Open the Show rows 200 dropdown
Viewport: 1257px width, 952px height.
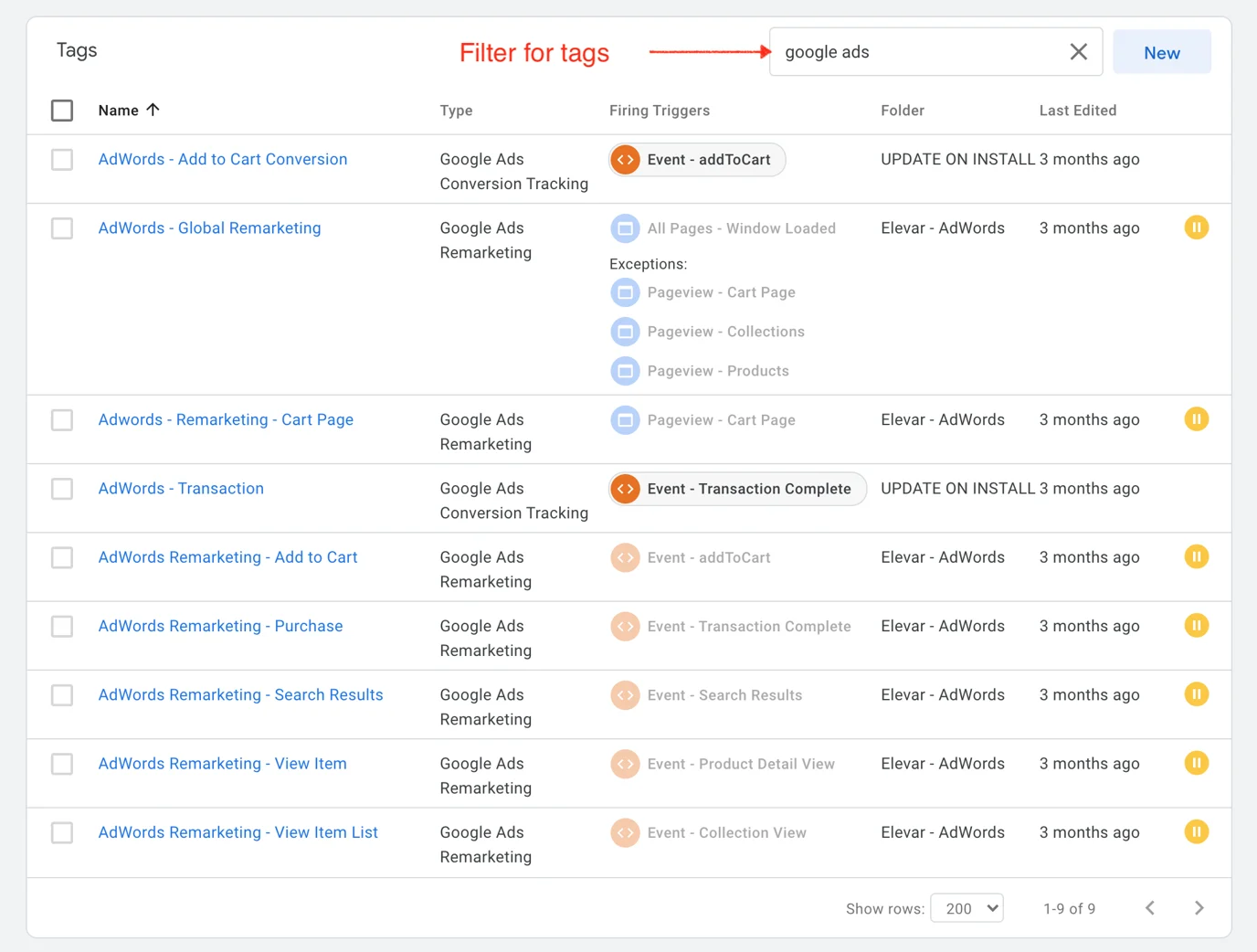[967, 908]
